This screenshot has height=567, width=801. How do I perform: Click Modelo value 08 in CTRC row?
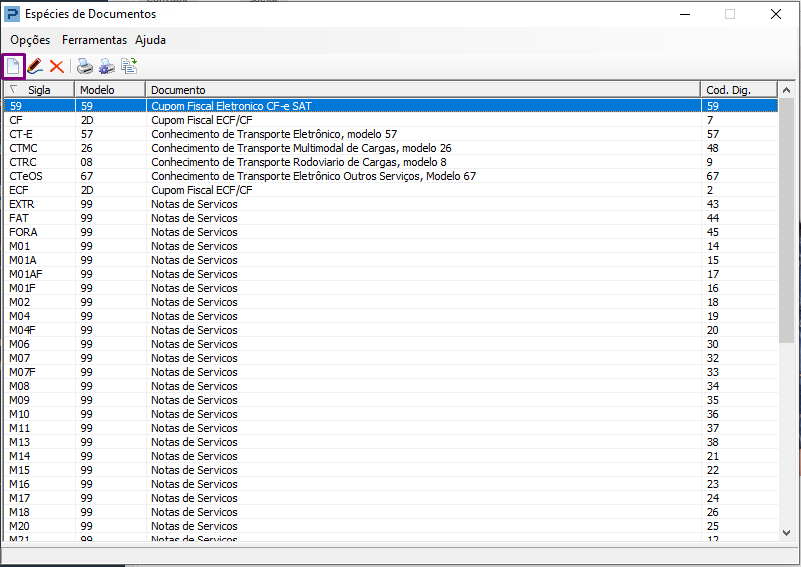[87, 162]
